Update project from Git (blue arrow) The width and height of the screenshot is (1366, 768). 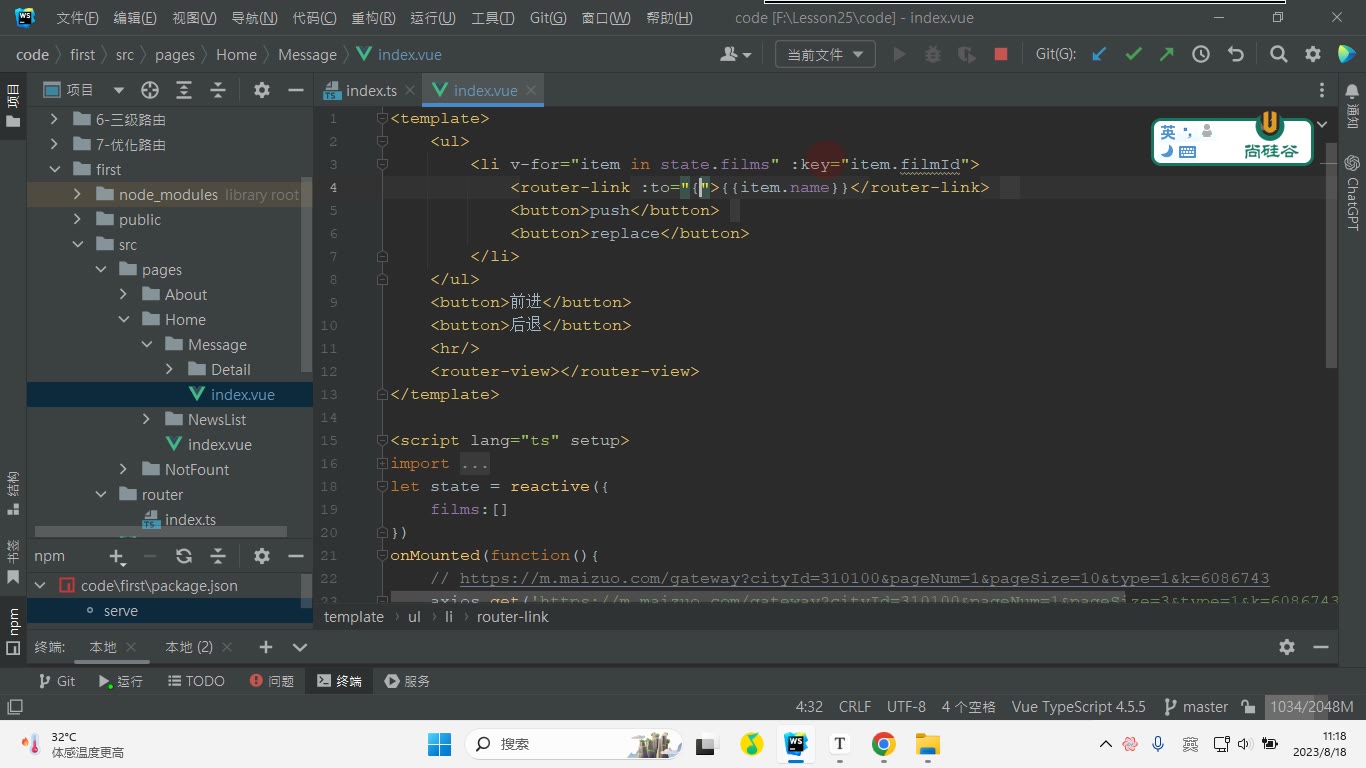point(1099,55)
